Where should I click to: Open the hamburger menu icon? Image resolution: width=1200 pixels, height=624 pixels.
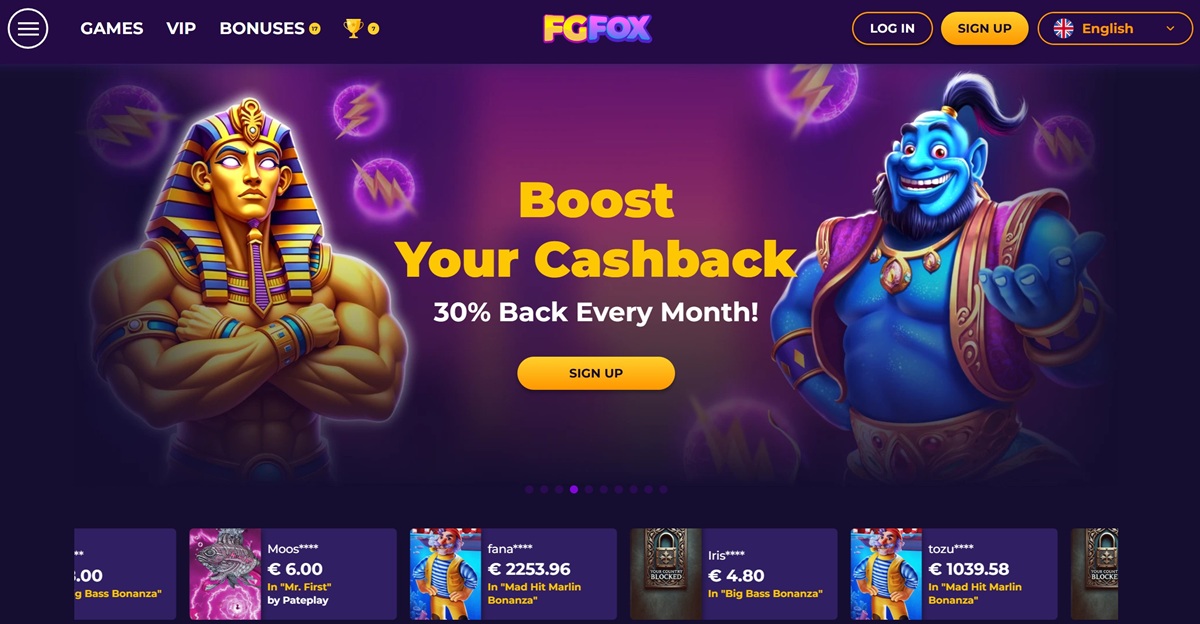click(28, 28)
